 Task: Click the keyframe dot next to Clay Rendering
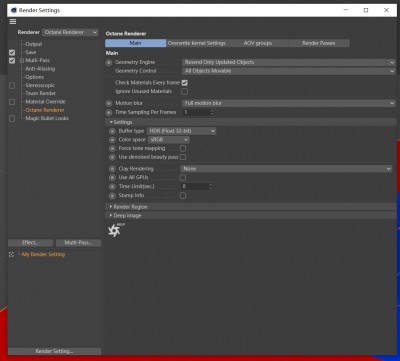(x=112, y=169)
